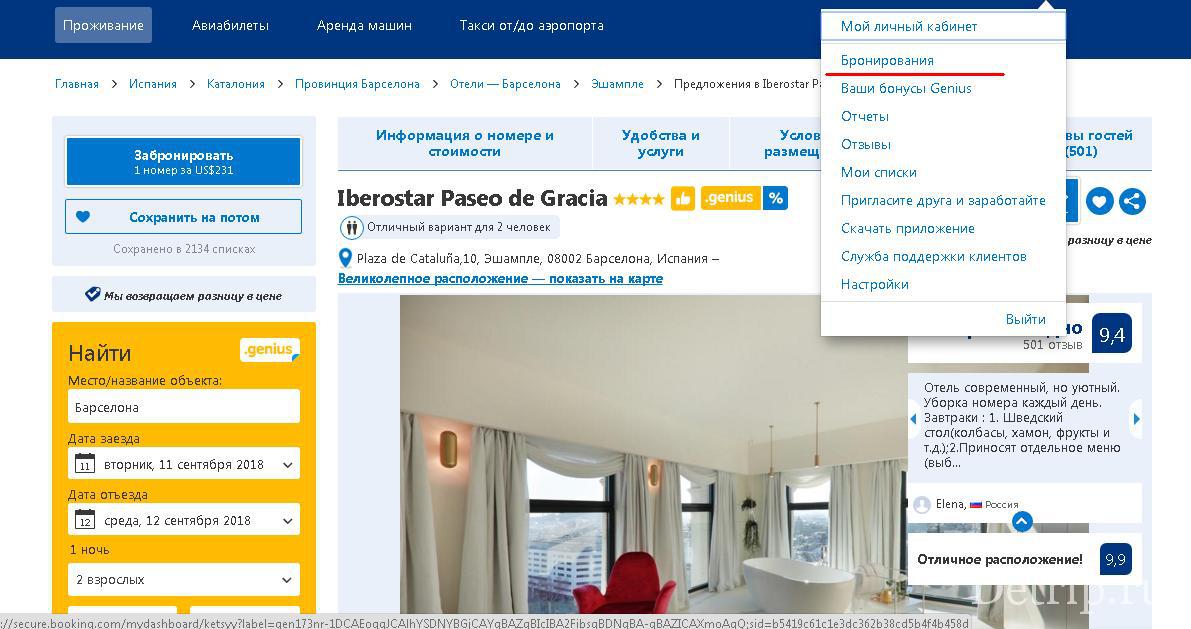
Task: Click the calendar icon in check-in date field
Action: [x=85, y=464]
